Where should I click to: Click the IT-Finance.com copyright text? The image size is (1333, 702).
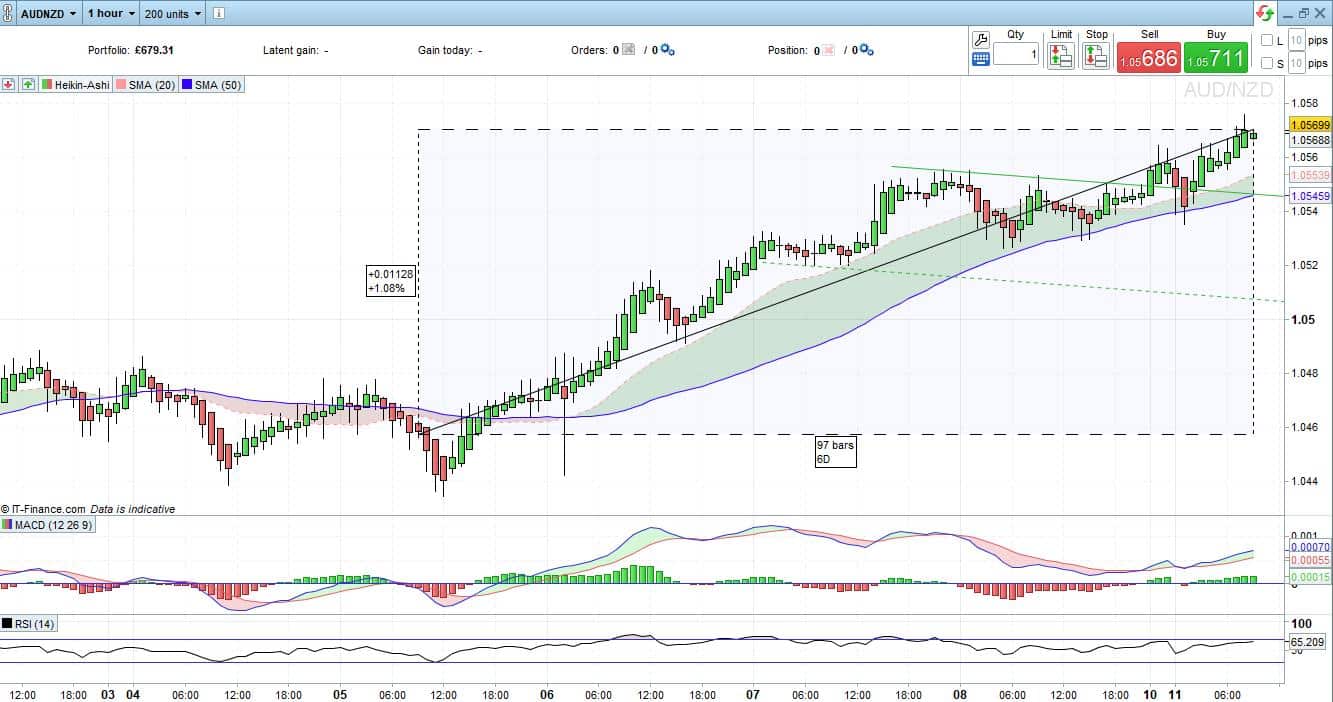[44, 509]
